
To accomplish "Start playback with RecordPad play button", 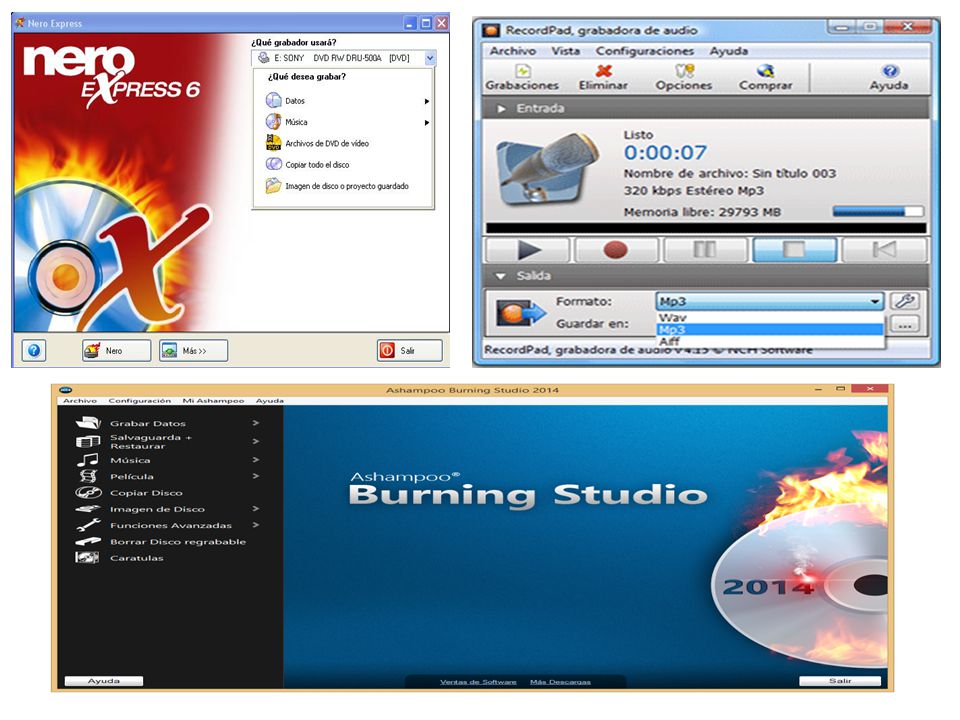I will pyautogui.click(x=528, y=250).
